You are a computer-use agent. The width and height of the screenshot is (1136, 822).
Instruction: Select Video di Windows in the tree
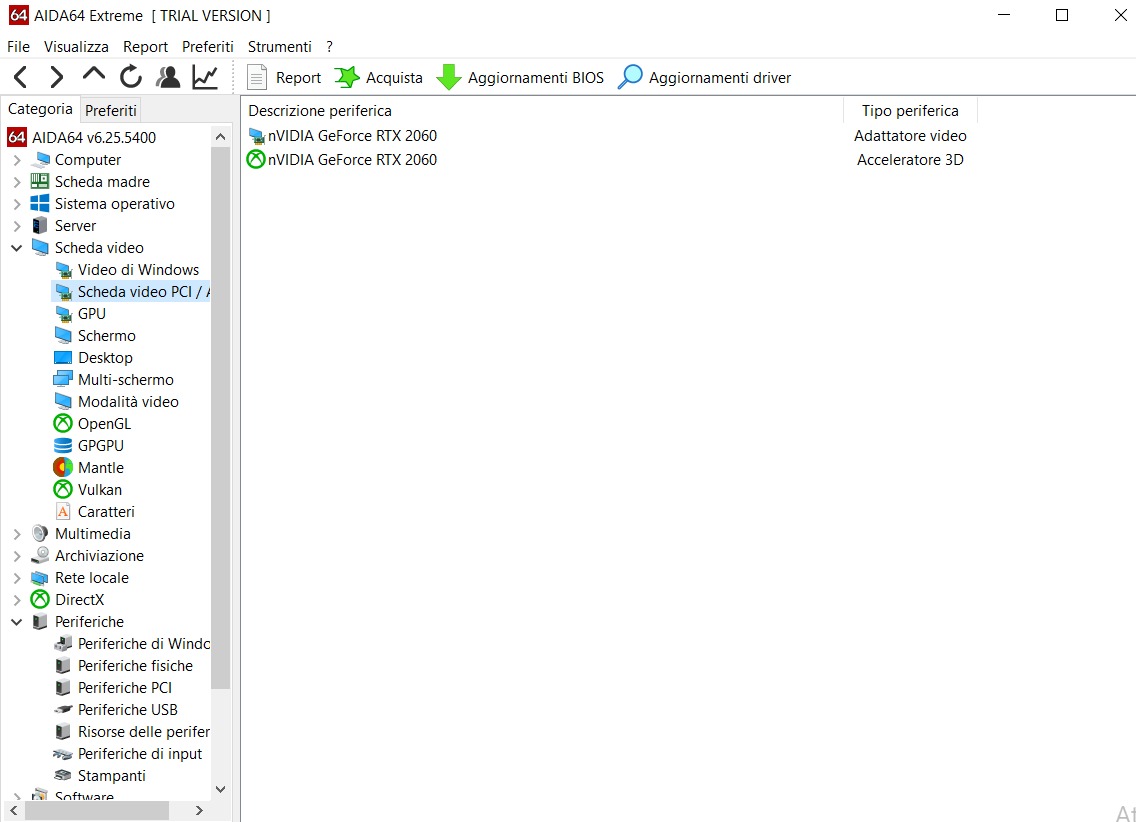[x=138, y=269]
